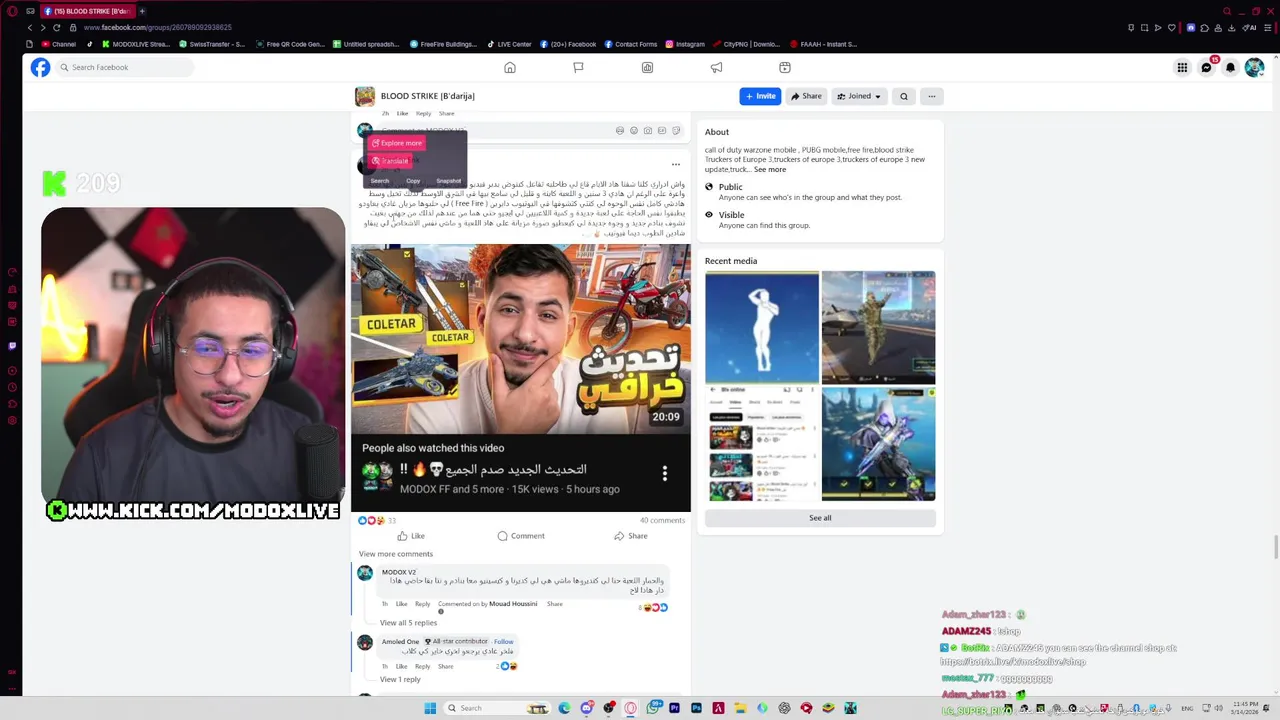Open the dancing figure recent media thumbnail

(762, 327)
